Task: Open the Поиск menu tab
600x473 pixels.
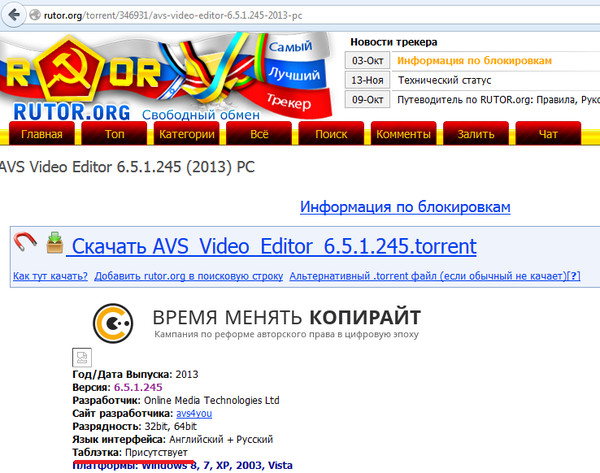Action: (x=331, y=134)
